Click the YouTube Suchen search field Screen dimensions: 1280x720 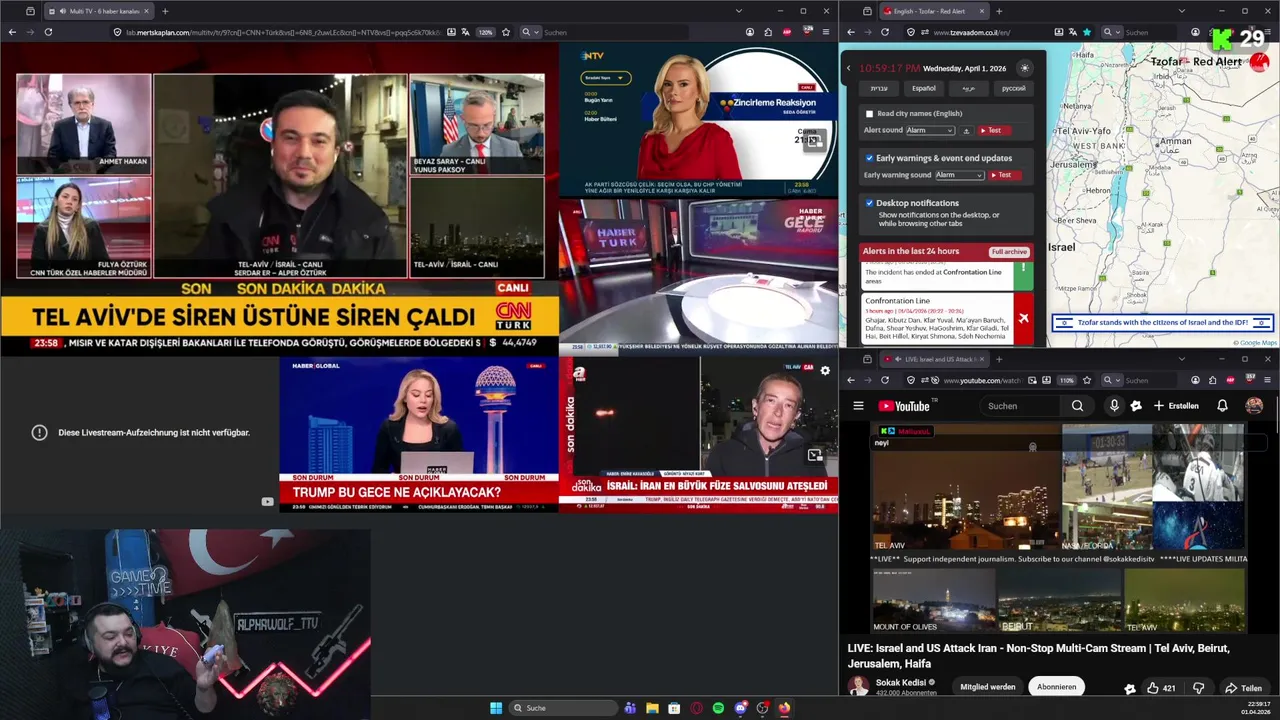(1020, 406)
